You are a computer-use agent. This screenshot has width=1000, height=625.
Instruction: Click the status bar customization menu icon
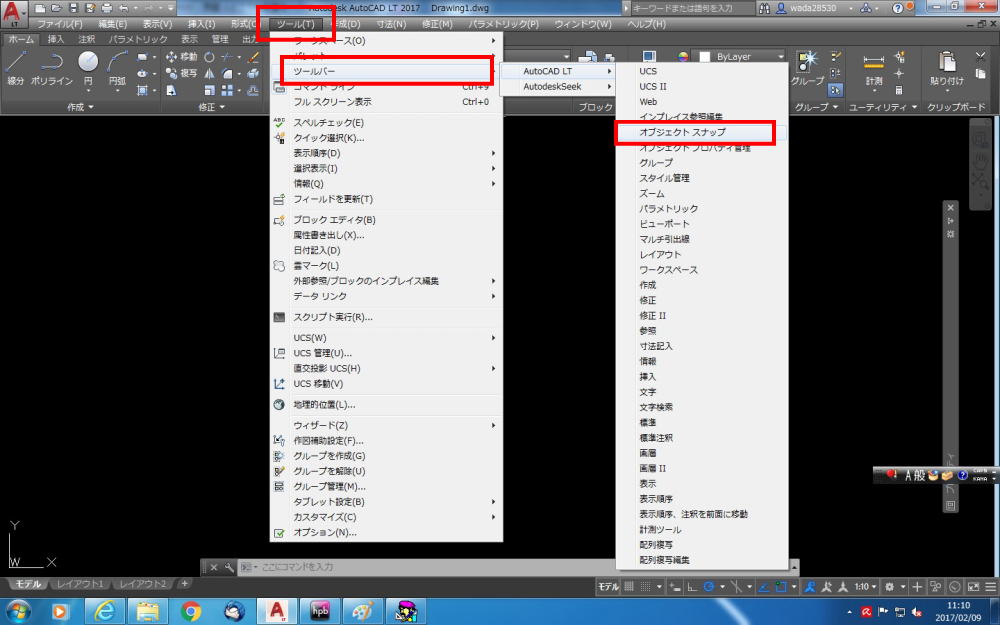coord(990,587)
